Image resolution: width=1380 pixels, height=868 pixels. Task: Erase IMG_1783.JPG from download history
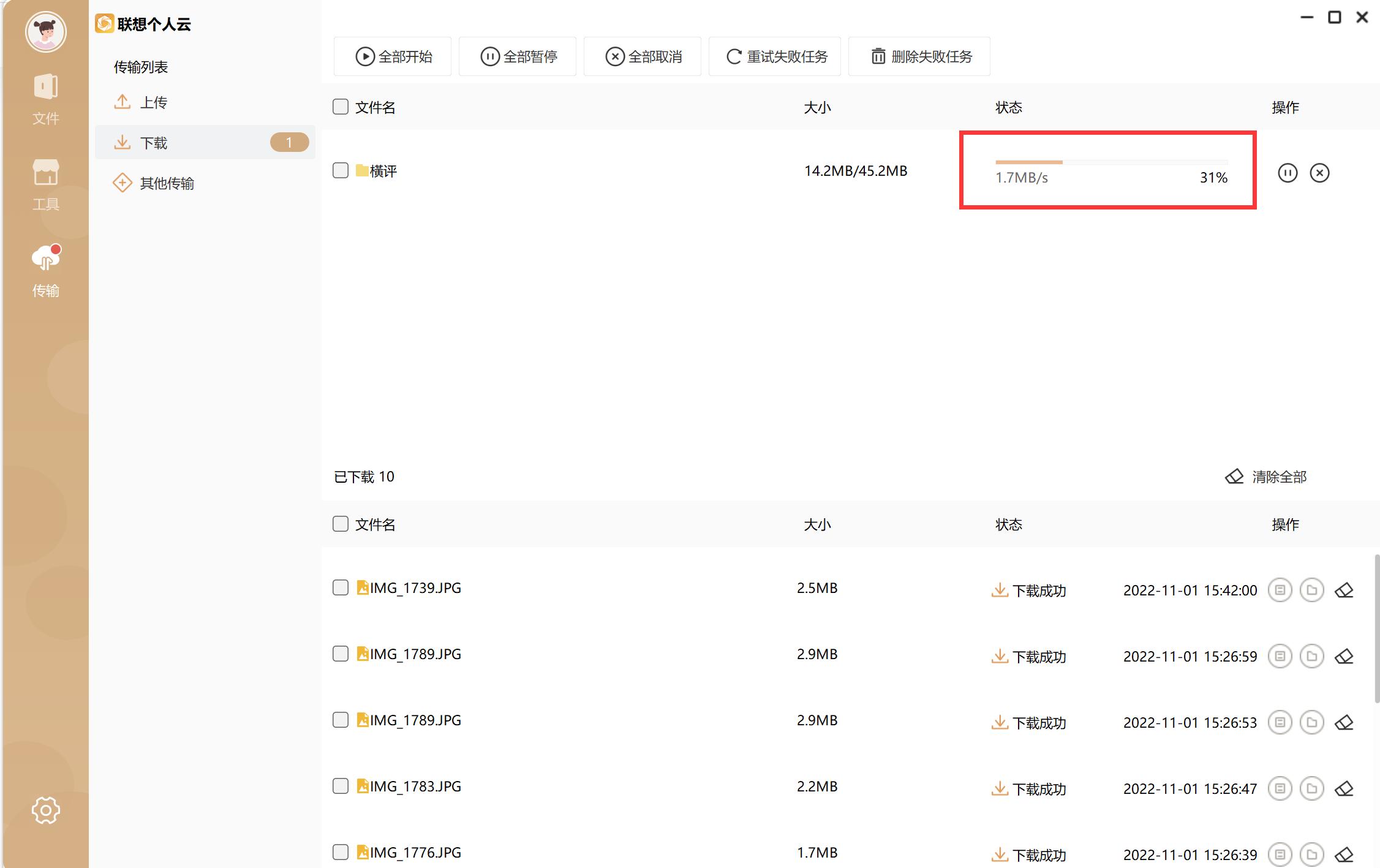(x=1345, y=788)
